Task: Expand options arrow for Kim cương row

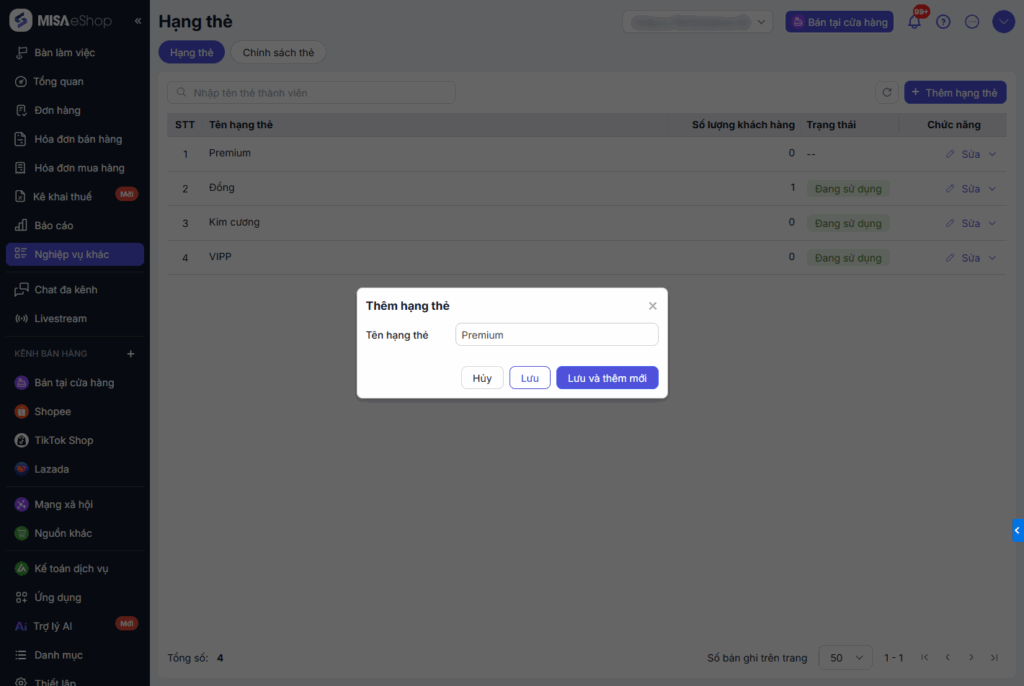Action: [992, 223]
